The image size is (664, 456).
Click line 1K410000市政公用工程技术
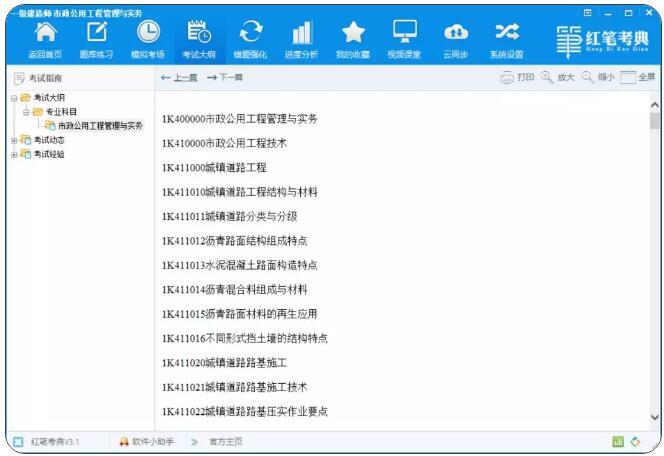point(224,143)
